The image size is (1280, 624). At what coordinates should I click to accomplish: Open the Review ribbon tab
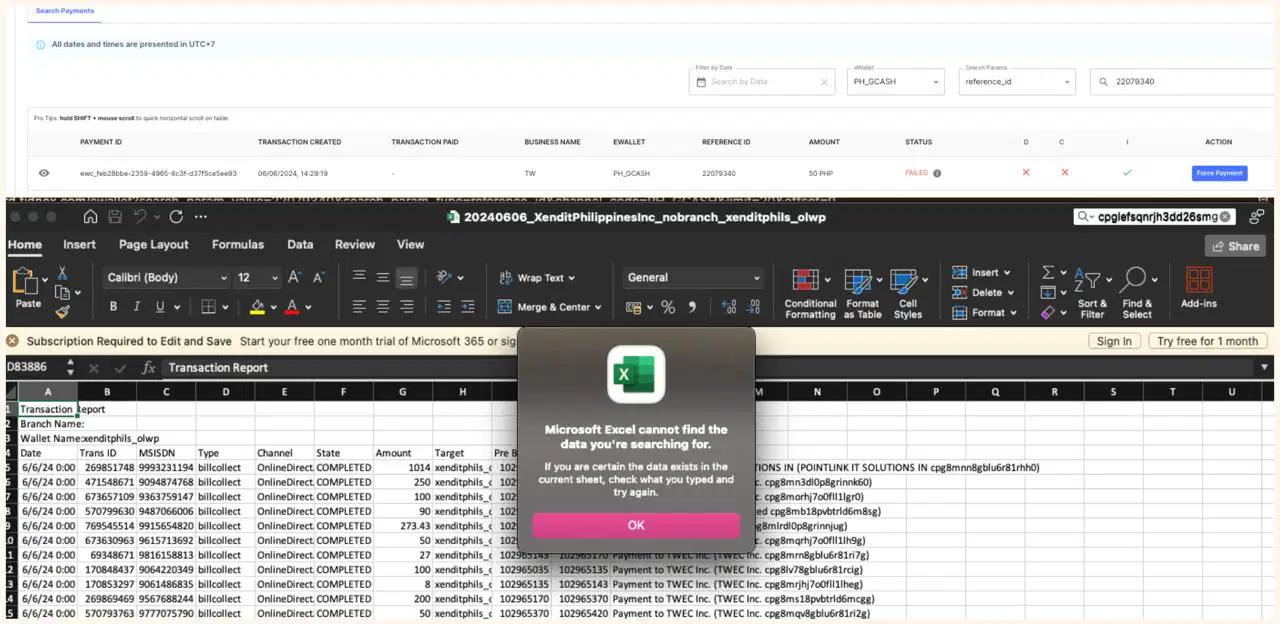[355, 244]
